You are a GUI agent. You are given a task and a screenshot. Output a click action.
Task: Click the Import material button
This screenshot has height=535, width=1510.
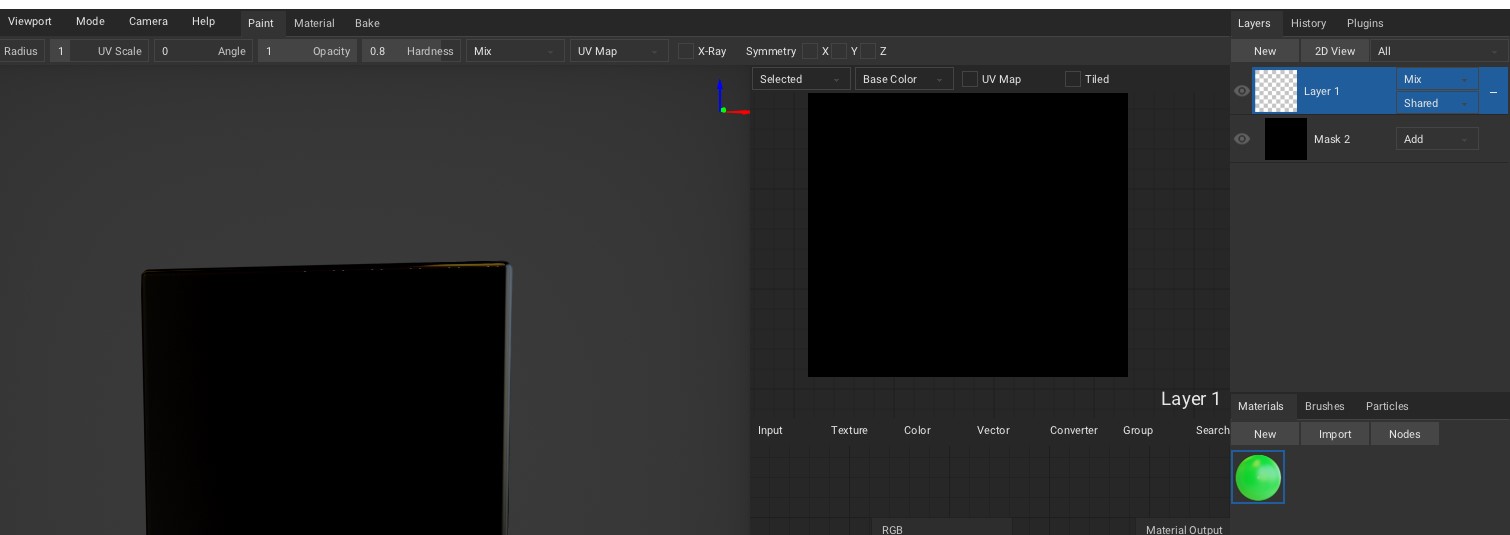(x=1335, y=434)
